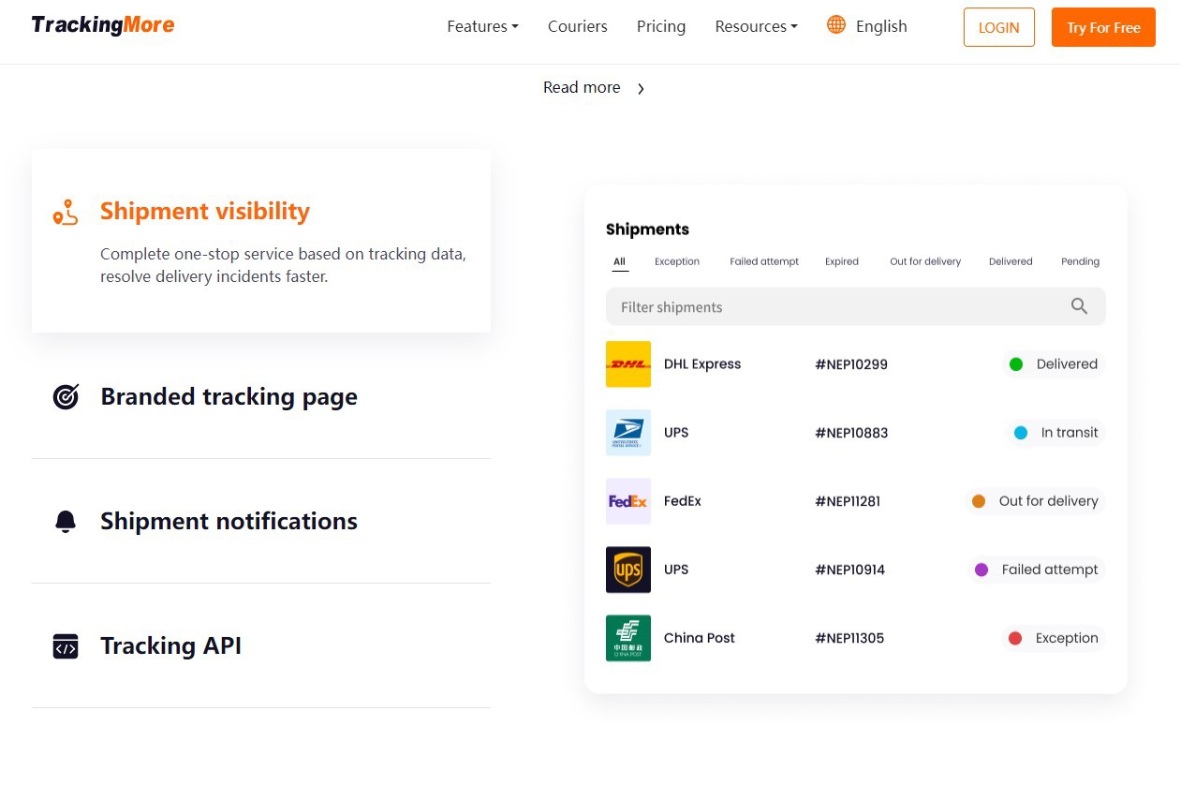The image size is (1181, 800).
Task: Click tracking number #NEP10299
Action: tap(851, 365)
